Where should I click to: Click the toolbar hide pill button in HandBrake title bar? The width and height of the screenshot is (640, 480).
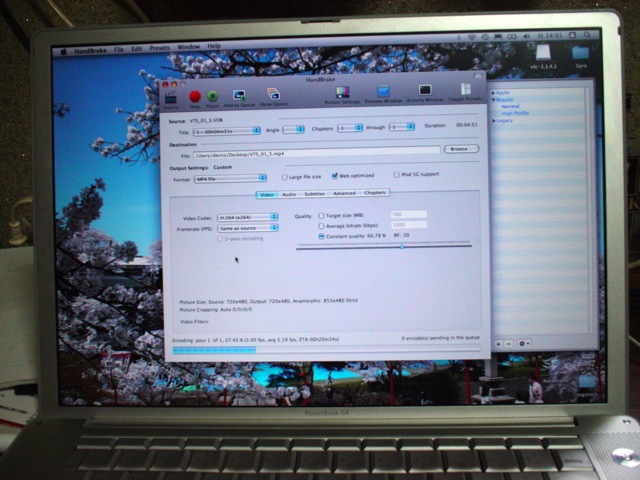(x=477, y=76)
